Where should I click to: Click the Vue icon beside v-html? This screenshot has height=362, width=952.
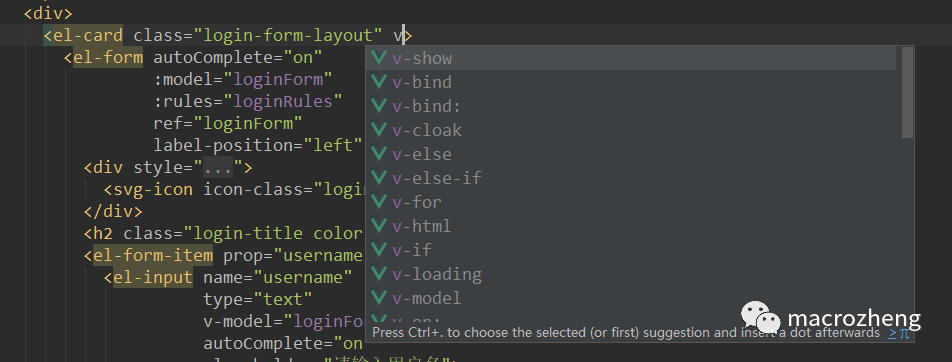pyautogui.click(x=379, y=226)
